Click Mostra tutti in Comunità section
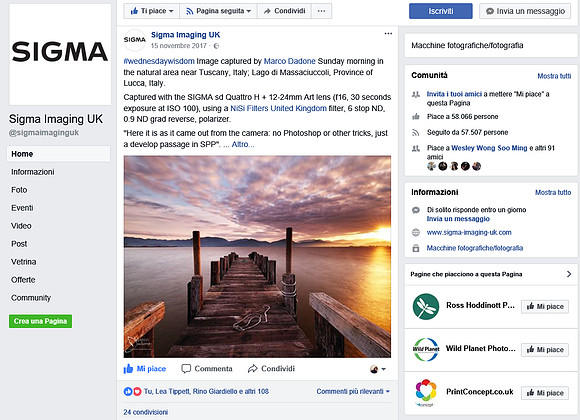 click(554, 76)
